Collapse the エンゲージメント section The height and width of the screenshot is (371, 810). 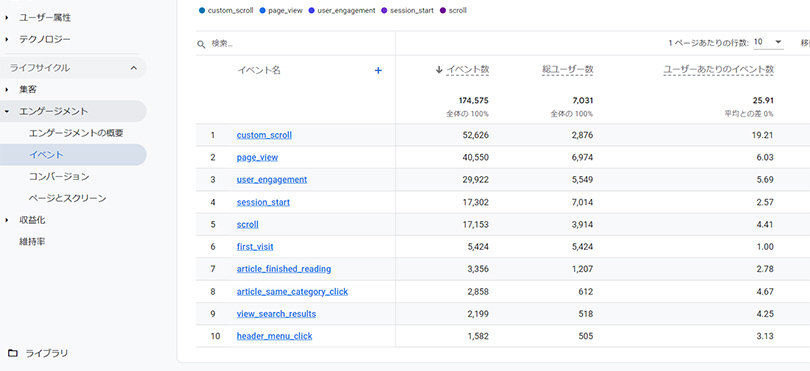tap(7, 111)
